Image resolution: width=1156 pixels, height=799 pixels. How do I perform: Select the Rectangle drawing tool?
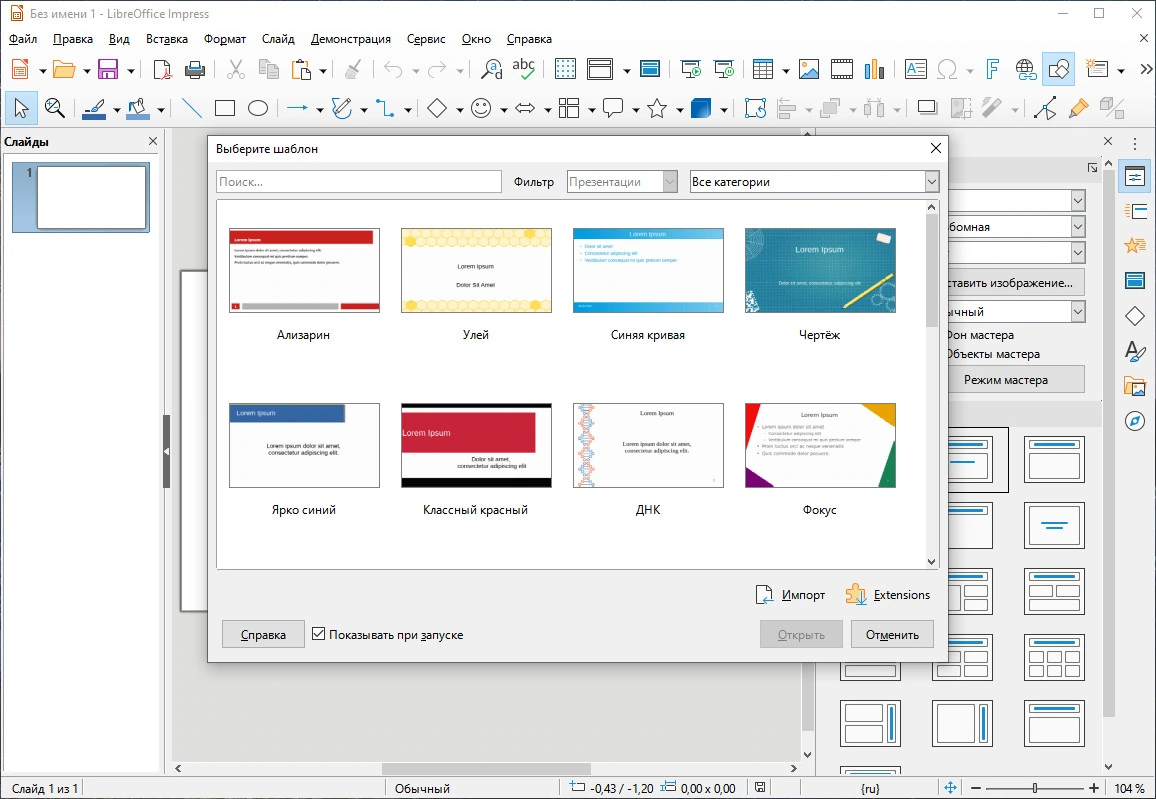(225, 108)
